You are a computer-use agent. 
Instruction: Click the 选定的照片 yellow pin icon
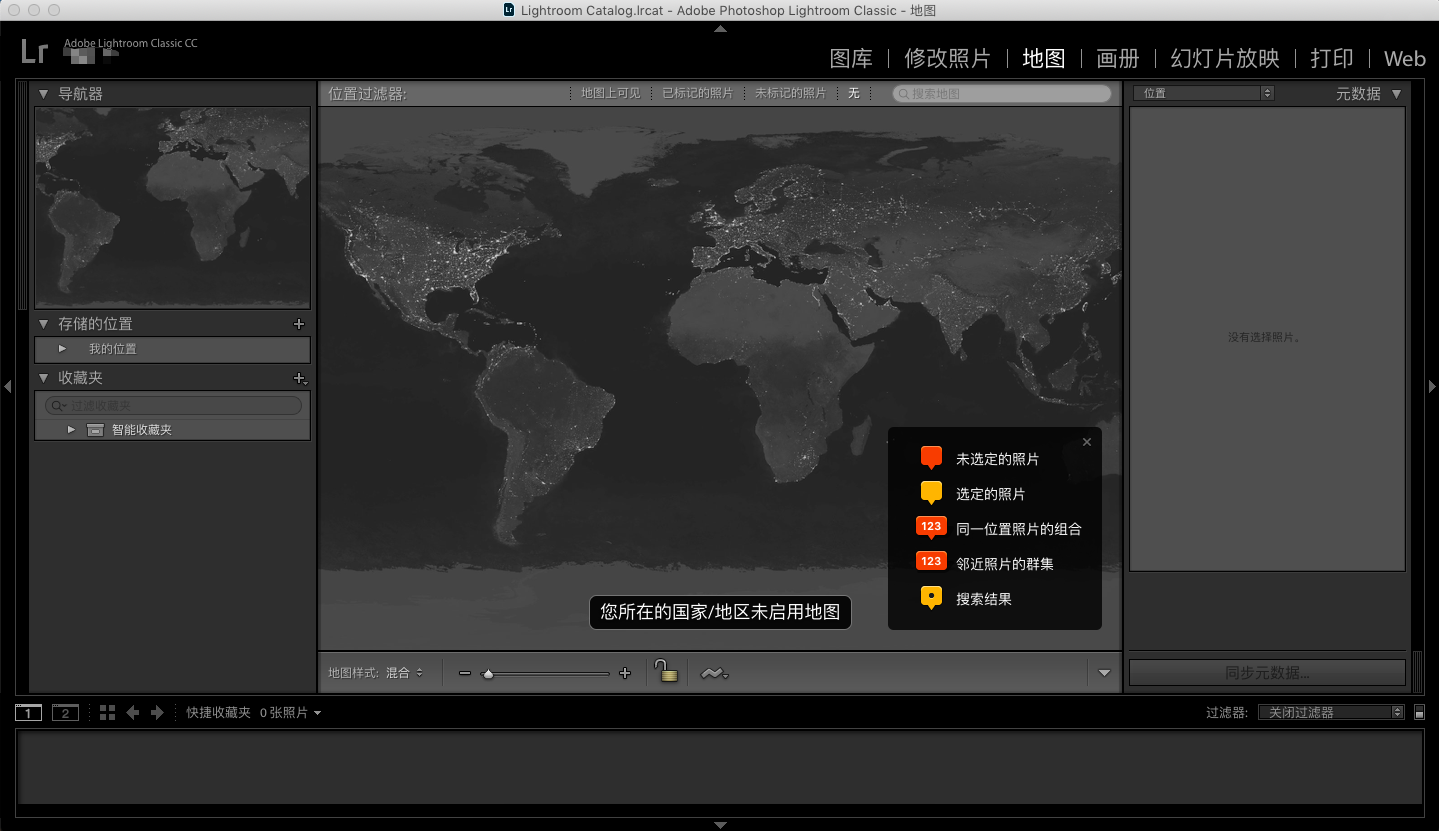[931, 494]
